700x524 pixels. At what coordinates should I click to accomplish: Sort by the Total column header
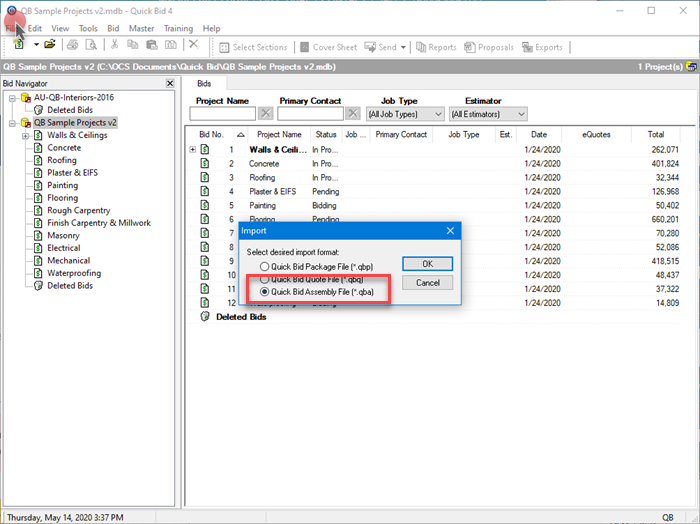coord(656,134)
